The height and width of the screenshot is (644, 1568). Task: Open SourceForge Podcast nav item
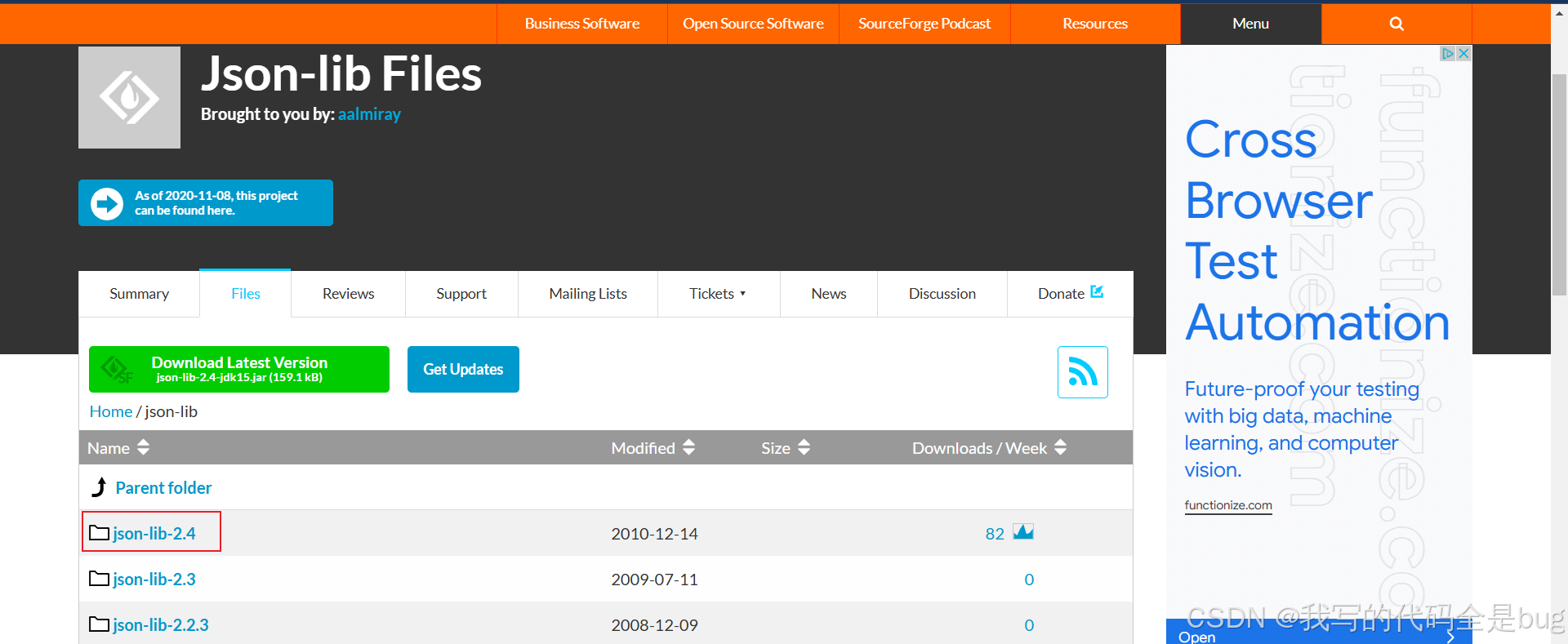pos(924,24)
